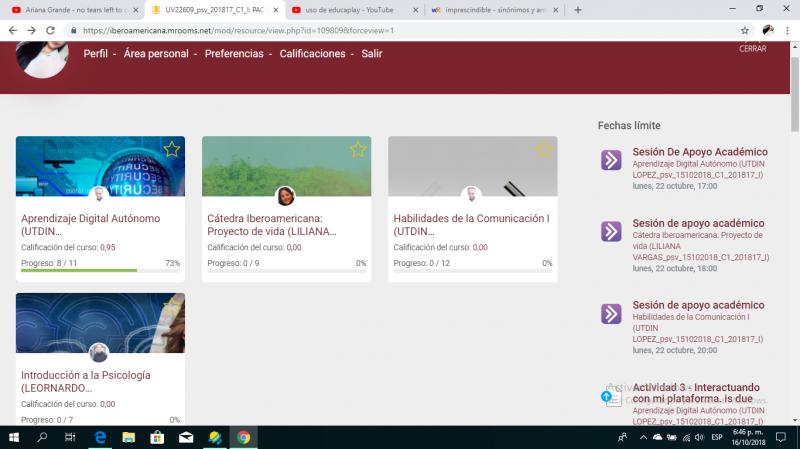Screen dimensions: 800x449
Task: Open the Windows Start menu
Action: coord(14,437)
